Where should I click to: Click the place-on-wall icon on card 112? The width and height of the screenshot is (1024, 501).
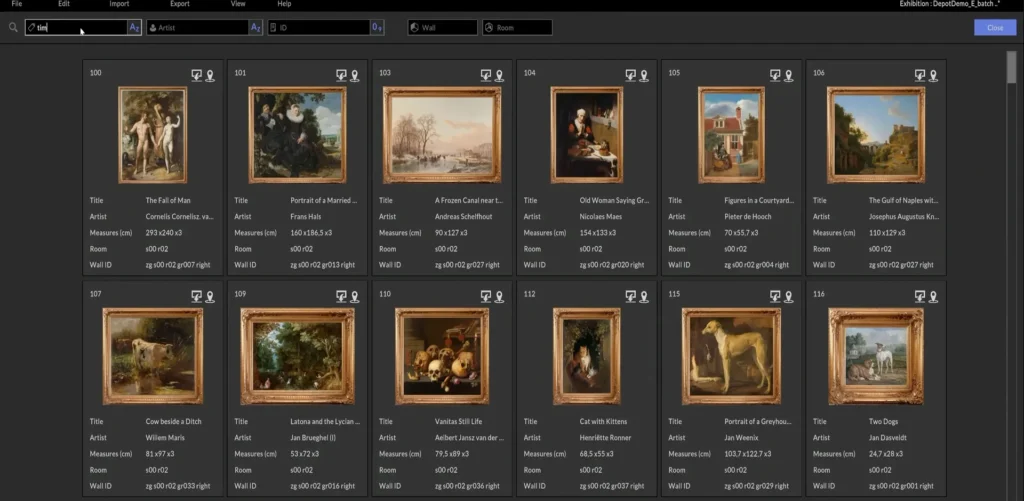coord(630,297)
